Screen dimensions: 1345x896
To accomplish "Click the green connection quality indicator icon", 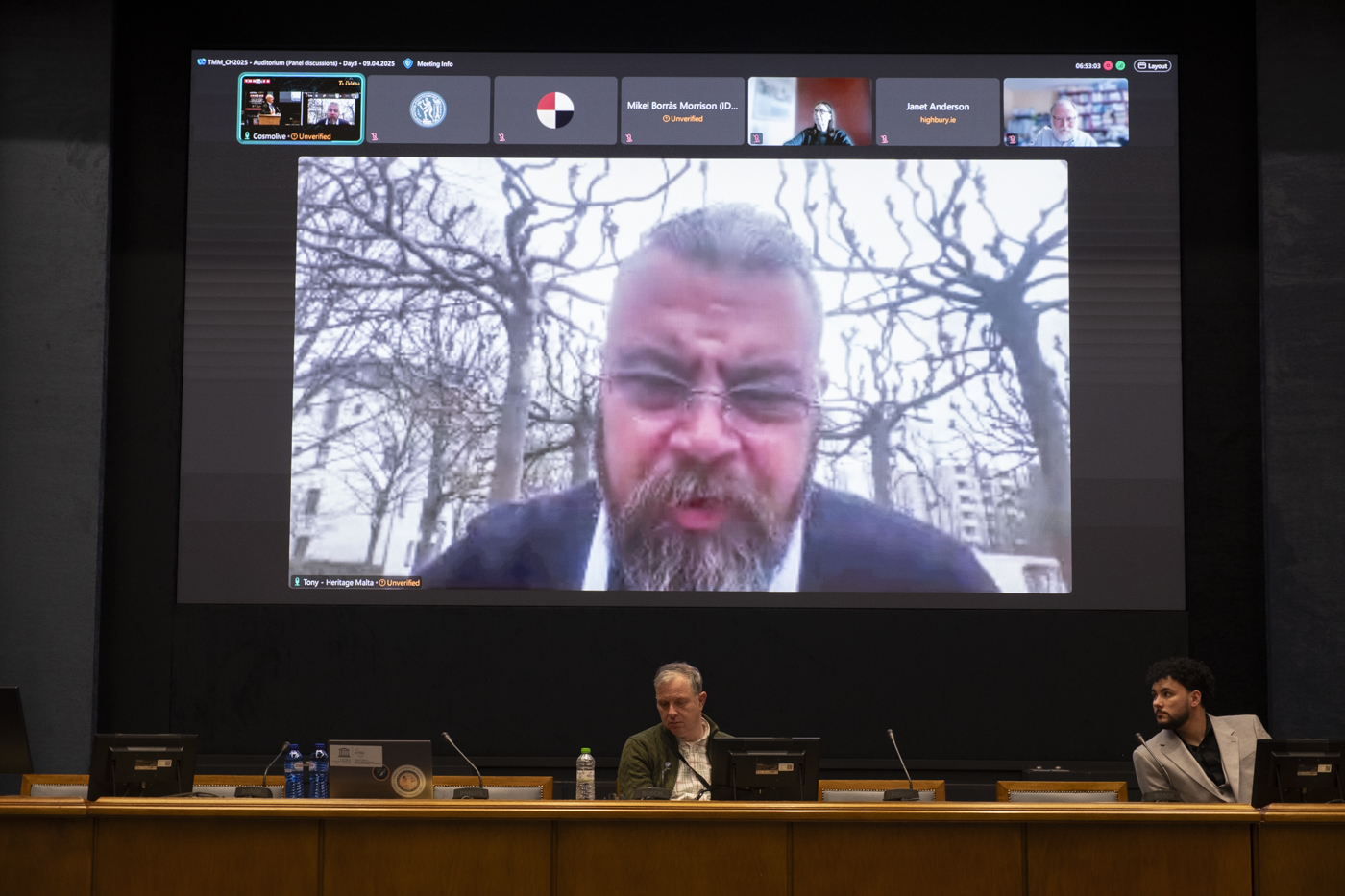I will pyautogui.click(x=1120, y=66).
